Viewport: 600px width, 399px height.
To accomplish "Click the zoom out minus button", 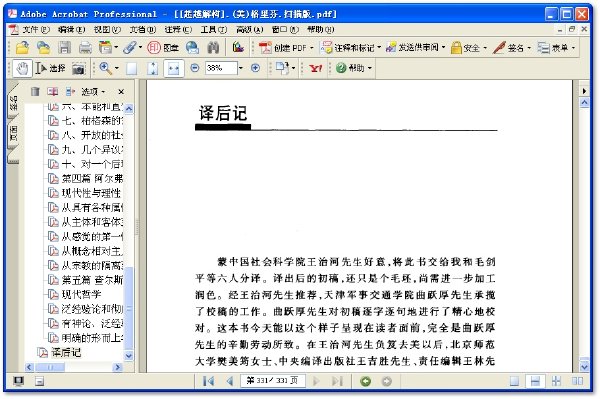I will (195, 68).
